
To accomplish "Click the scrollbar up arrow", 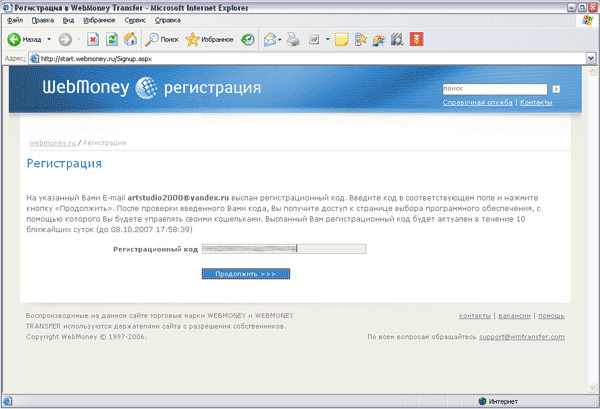I will click(x=592, y=71).
